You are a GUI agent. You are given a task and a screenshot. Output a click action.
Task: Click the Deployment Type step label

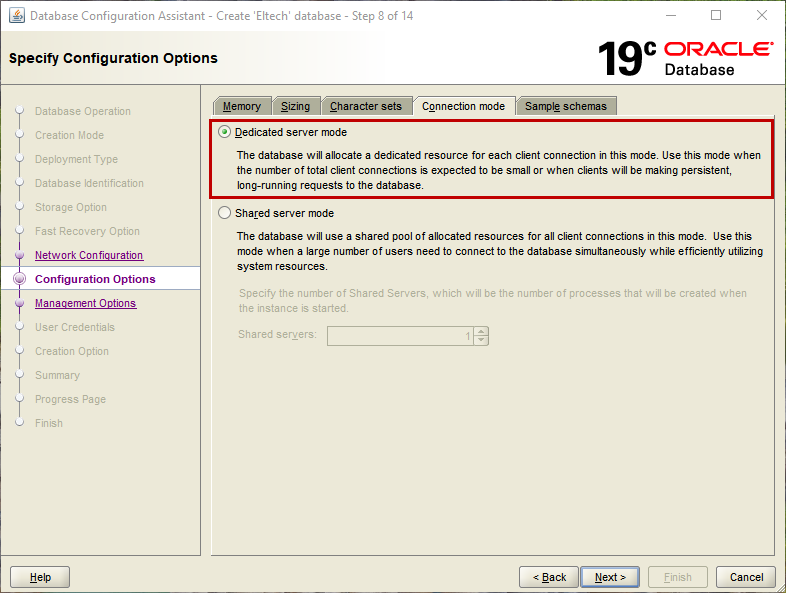tap(76, 159)
